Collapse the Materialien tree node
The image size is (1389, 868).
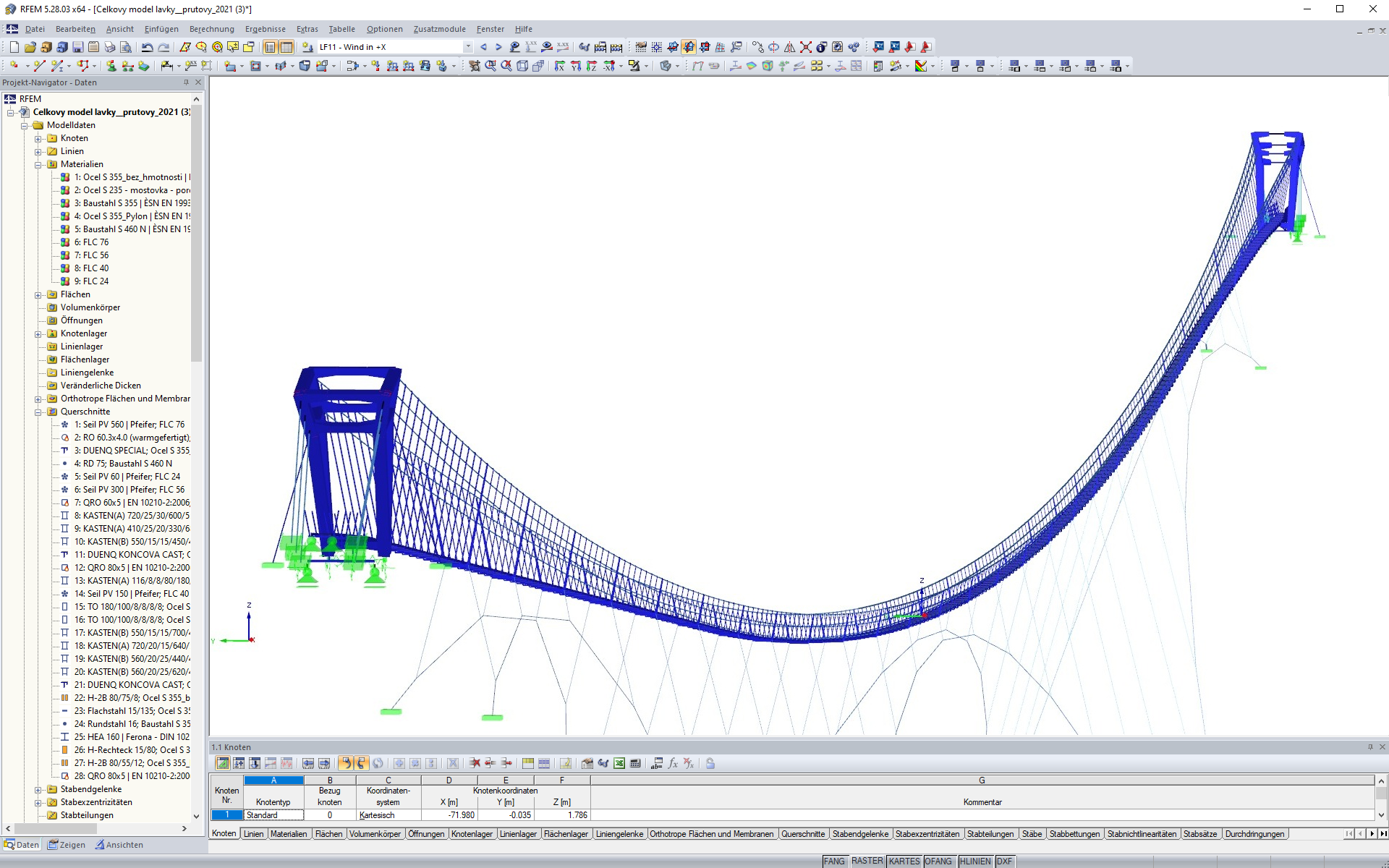click(x=38, y=164)
